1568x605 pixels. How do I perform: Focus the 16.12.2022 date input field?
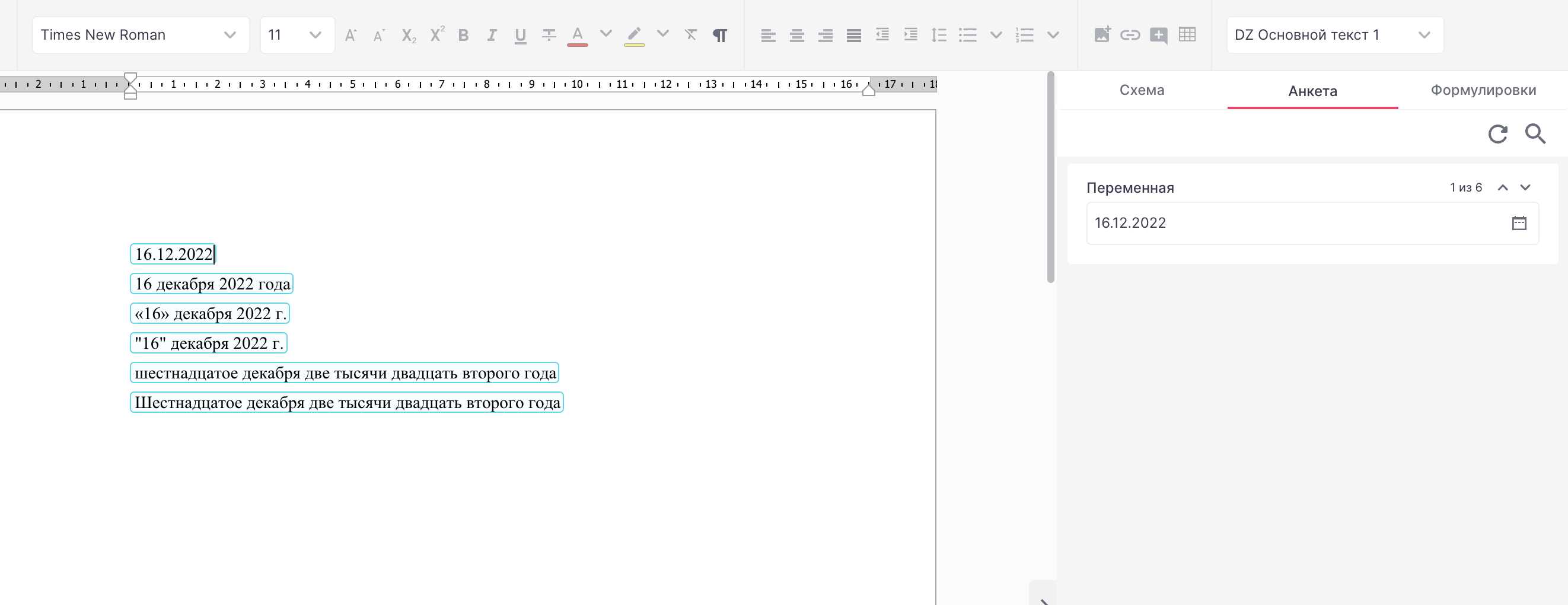tap(1312, 223)
